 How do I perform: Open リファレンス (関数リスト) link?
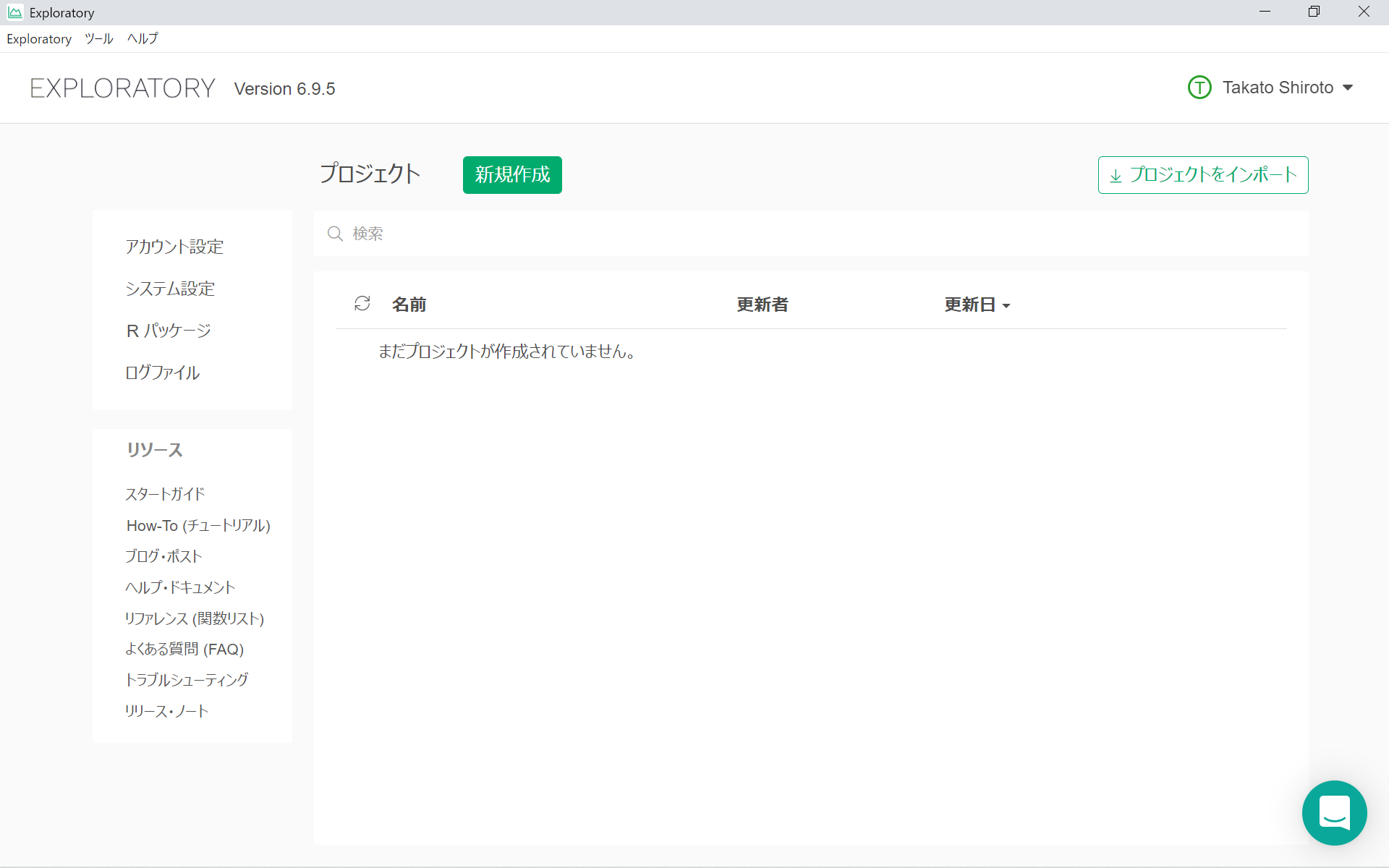point(195,618)
